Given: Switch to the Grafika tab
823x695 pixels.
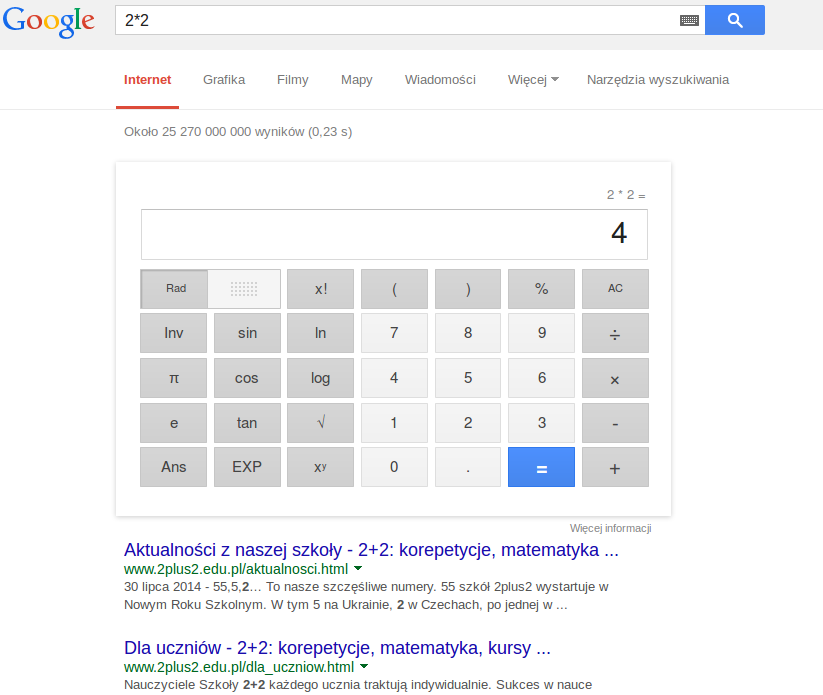Looking at the screenshot, I should pyautogui.click(x=224, y=80).
